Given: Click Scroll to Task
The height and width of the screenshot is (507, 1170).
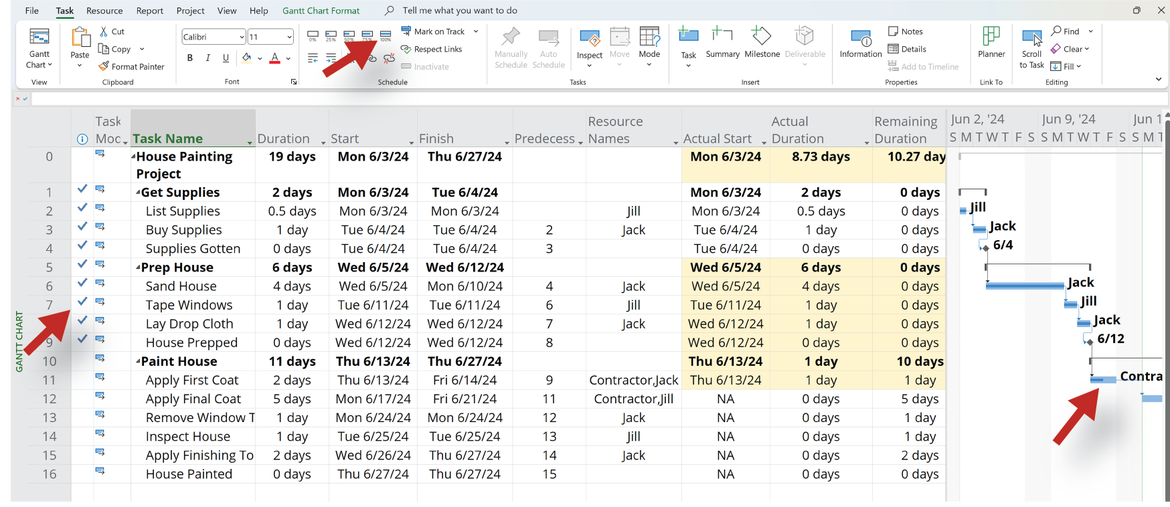Looking at the screenshot, I should coord(1032,49).
